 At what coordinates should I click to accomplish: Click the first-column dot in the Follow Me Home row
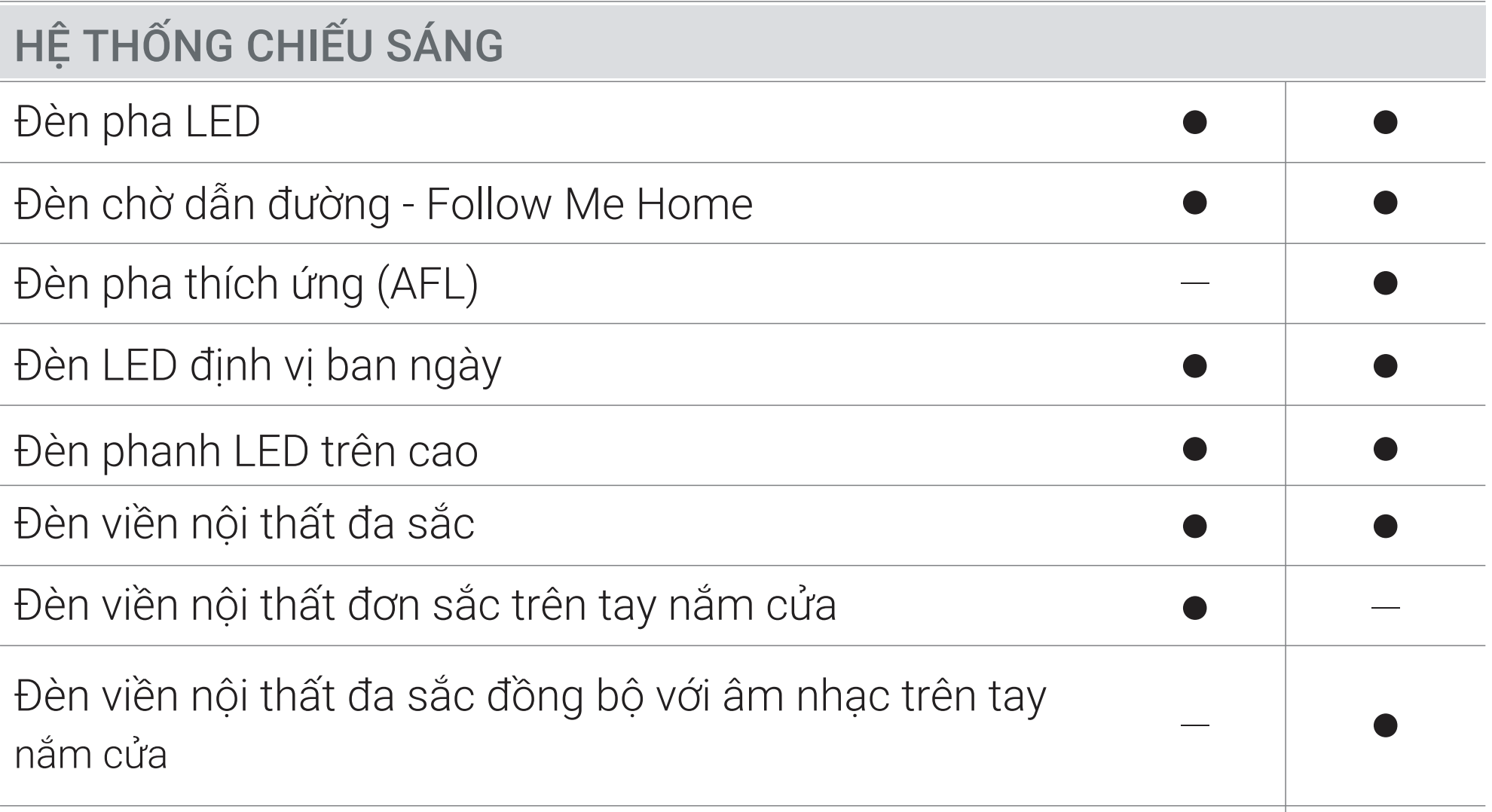[1194, 203]
